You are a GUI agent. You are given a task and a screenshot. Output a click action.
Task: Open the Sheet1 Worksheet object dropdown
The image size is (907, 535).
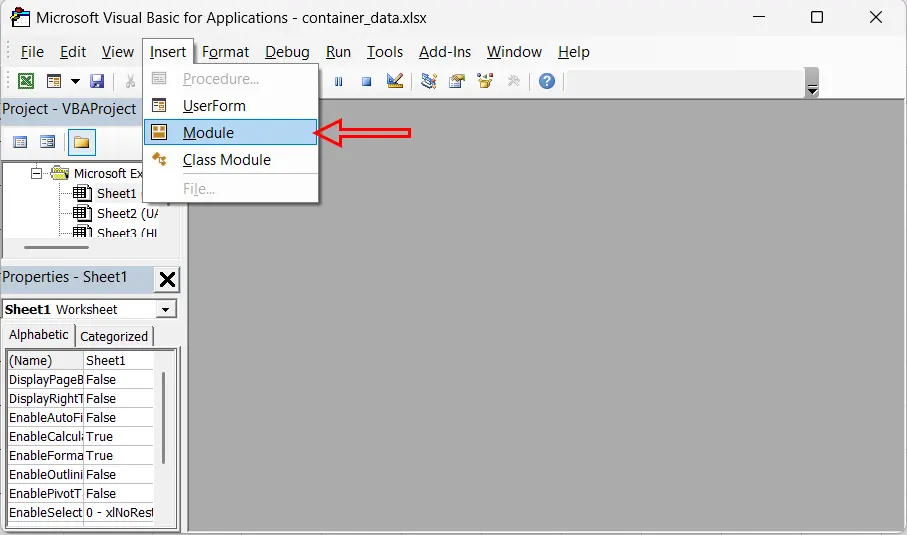(167, 310)
